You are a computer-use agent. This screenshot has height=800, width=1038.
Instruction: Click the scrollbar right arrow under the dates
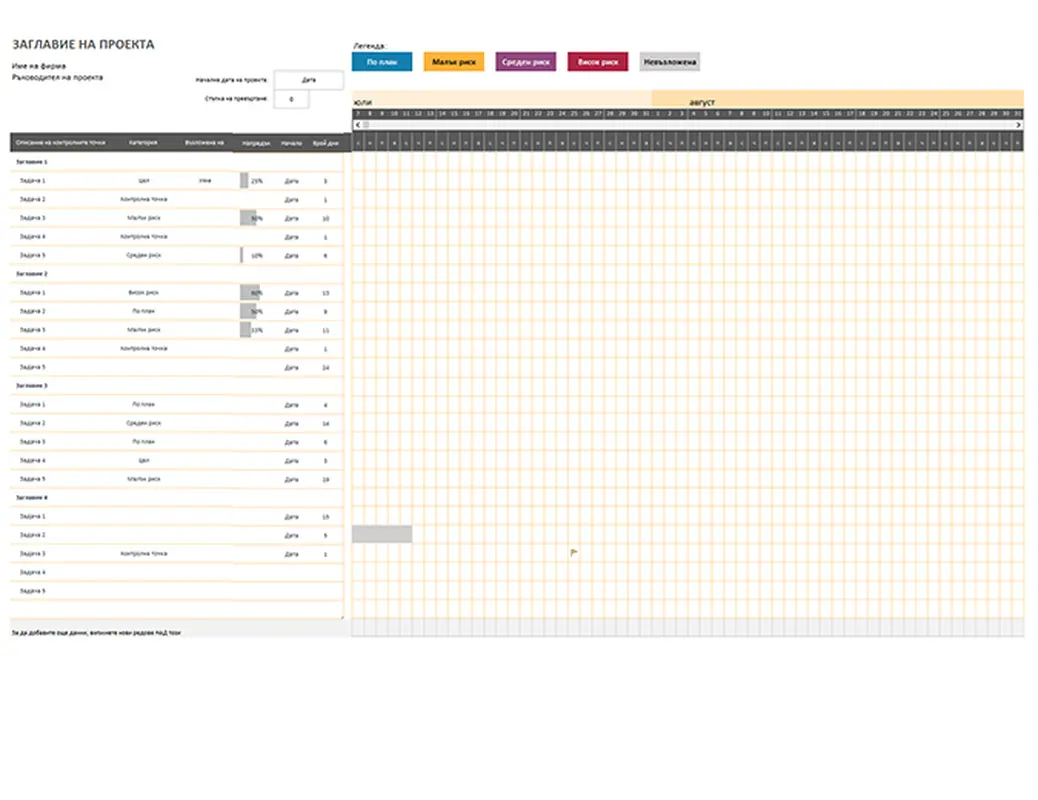[x=1018, y=125]
